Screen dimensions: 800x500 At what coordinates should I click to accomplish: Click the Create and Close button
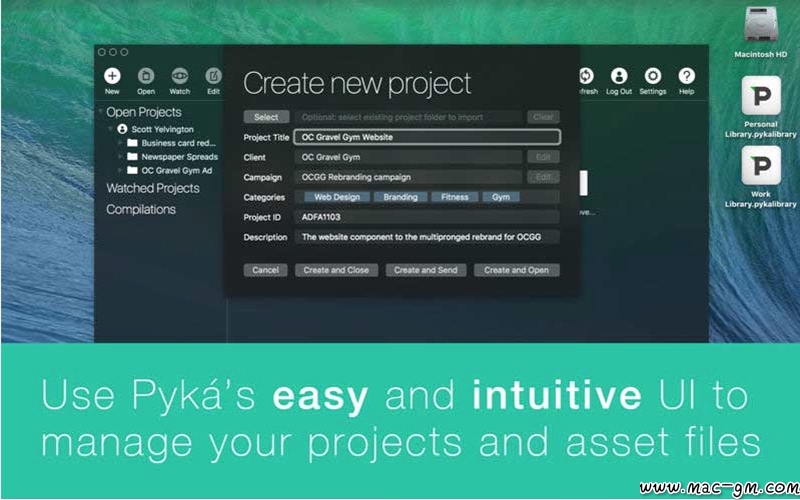pyautogui.click(x=336, y=270)
